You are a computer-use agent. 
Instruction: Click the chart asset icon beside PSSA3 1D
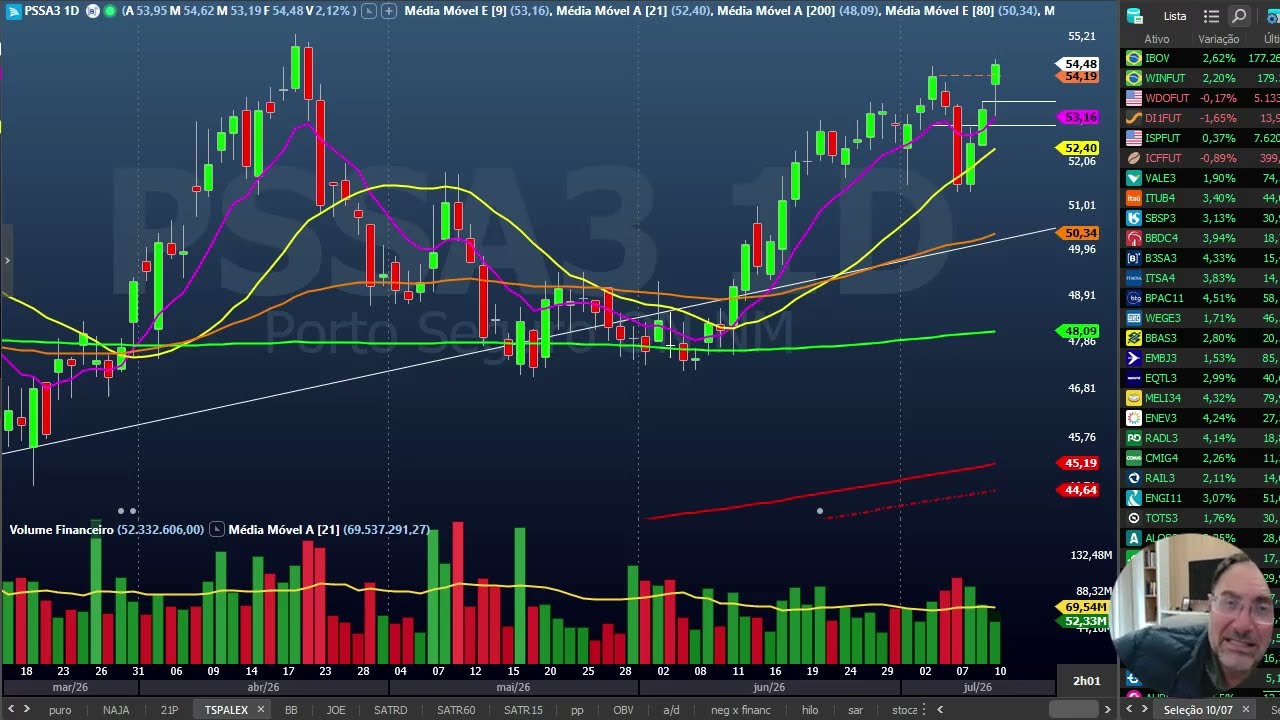(13, 11)
